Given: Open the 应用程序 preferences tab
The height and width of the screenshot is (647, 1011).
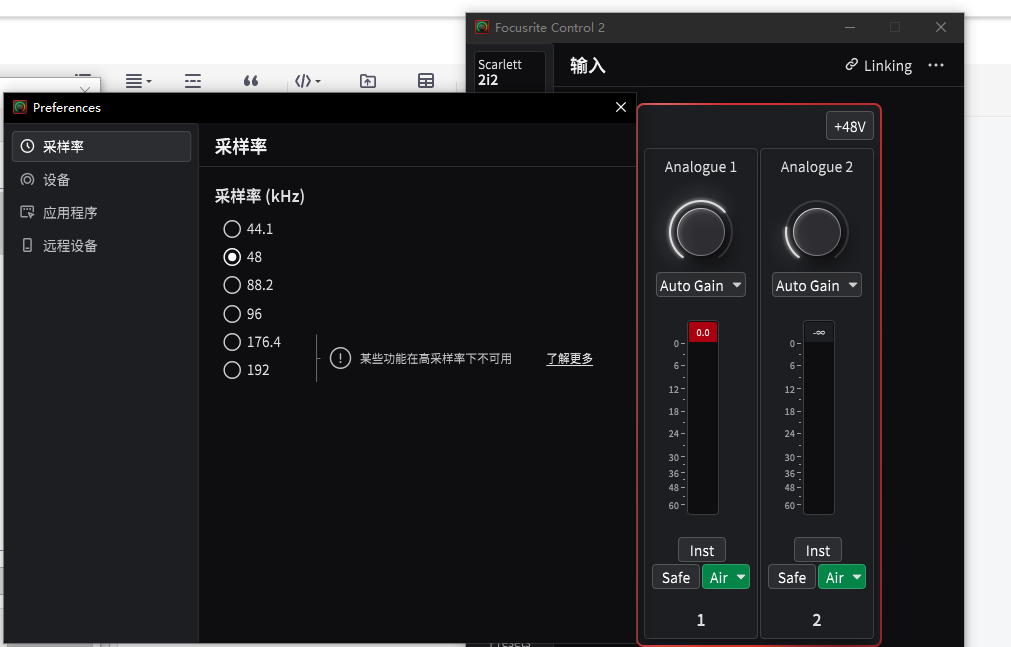Looking at the screenshot, I should coord(101,212).
